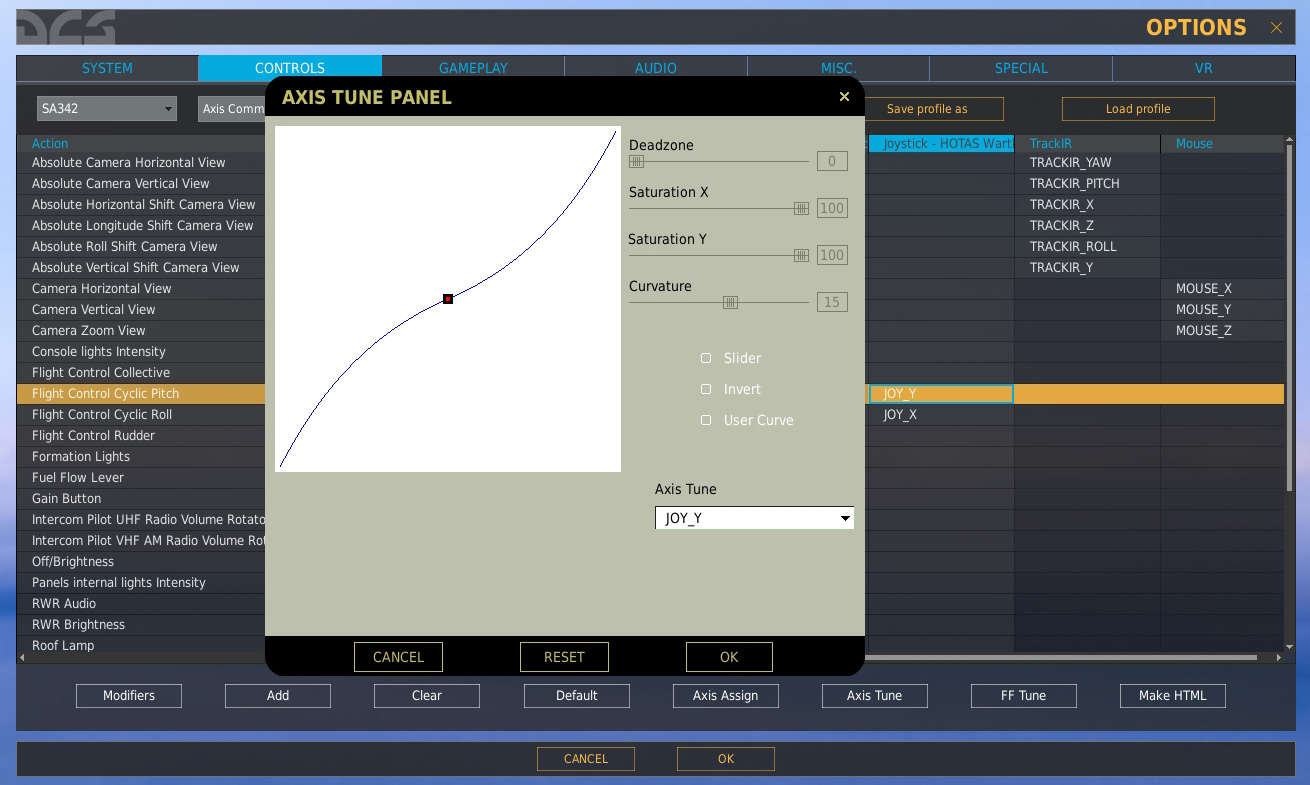Enable the User Curve checkbox

pyautogui.click(x=706, y=420)
